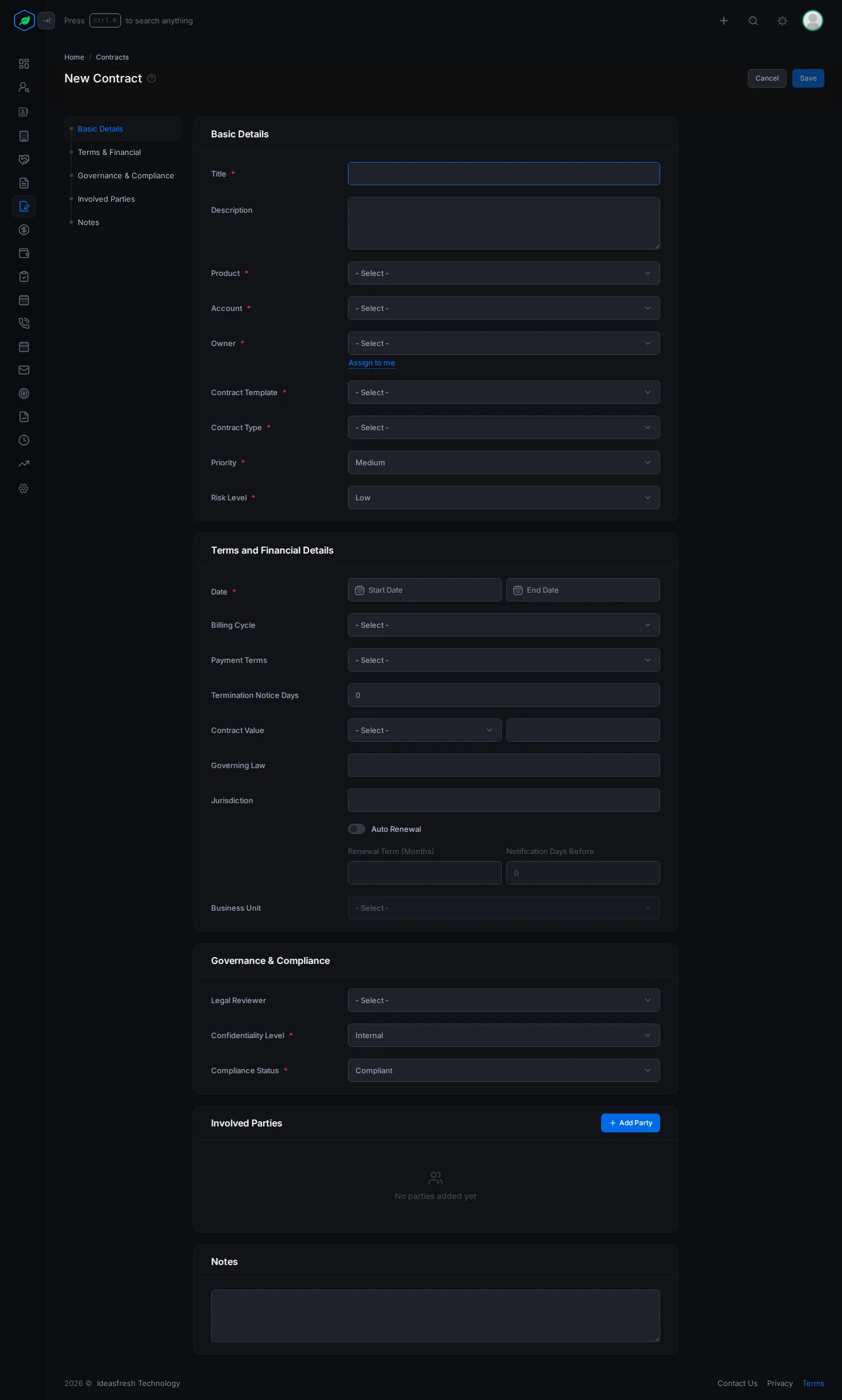This screenshot has width=842, height=1400.
Task: Open the chart report file icon
Action: (x=24, y=417)
